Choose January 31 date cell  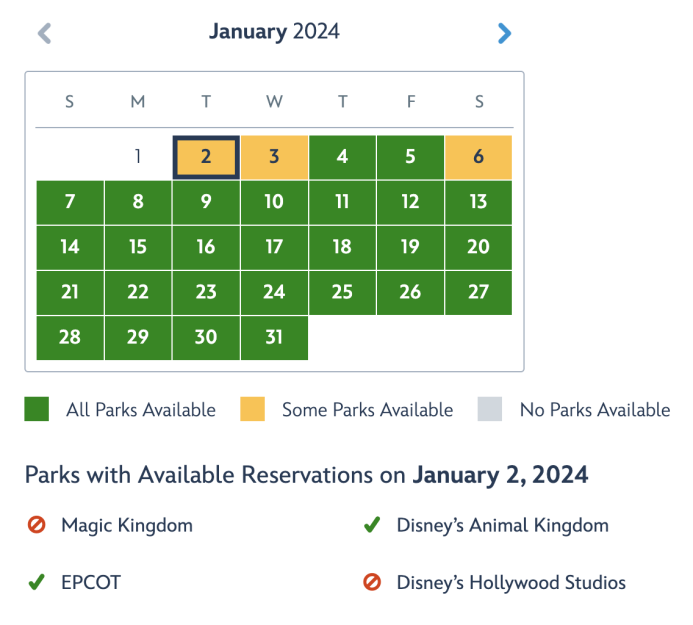274,338
